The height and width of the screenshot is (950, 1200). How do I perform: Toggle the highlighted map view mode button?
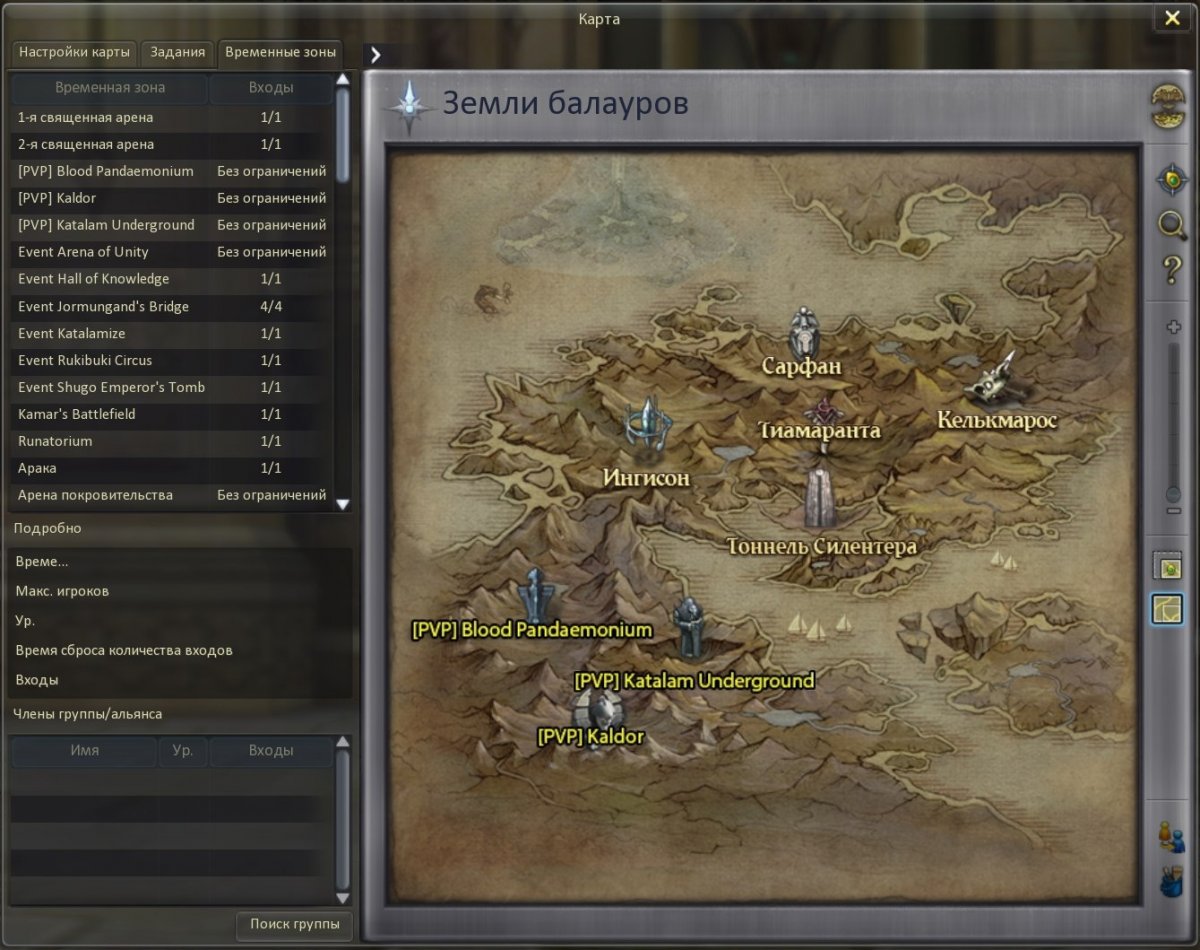1167,608
